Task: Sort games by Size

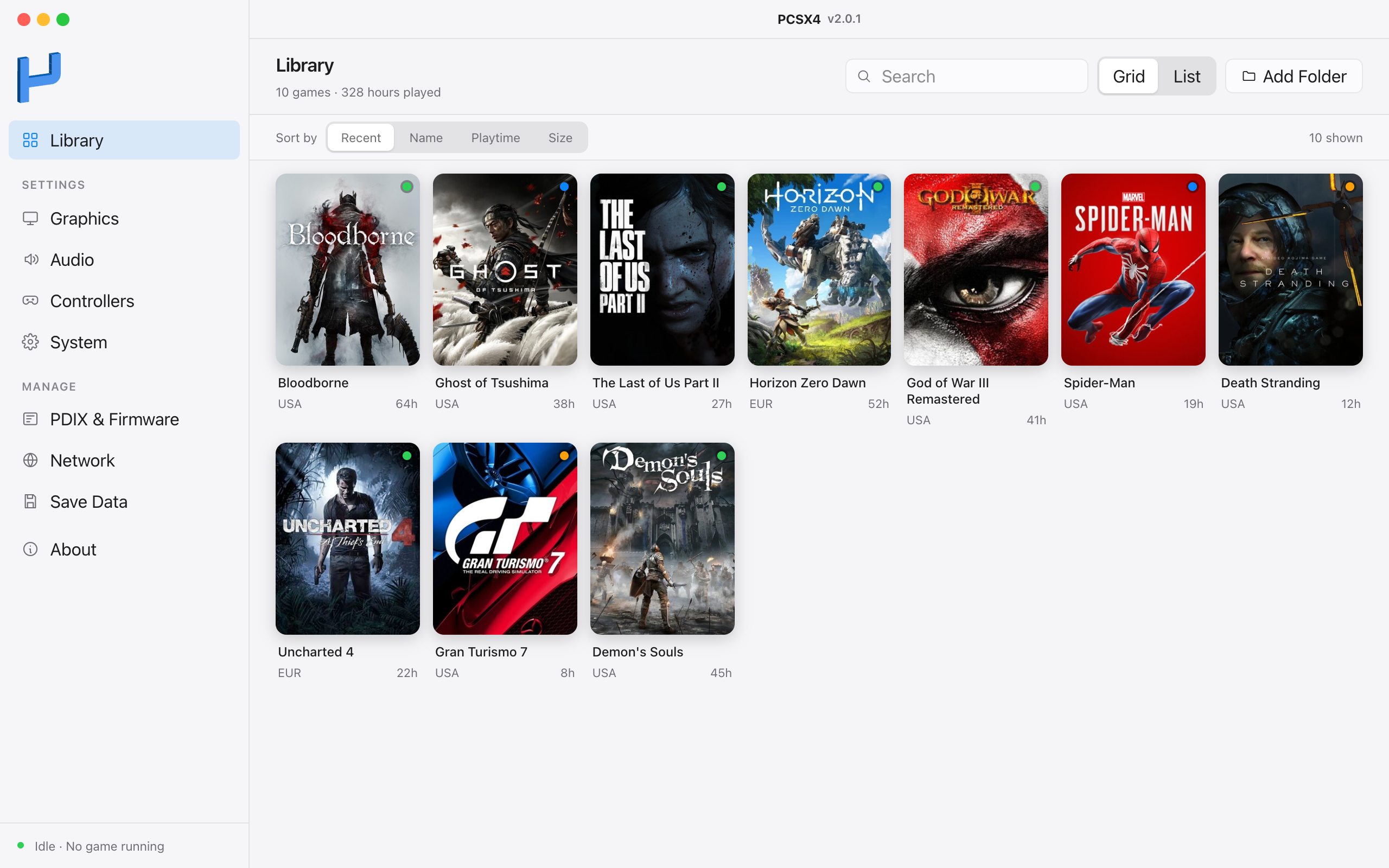Action: pos(560,138)
